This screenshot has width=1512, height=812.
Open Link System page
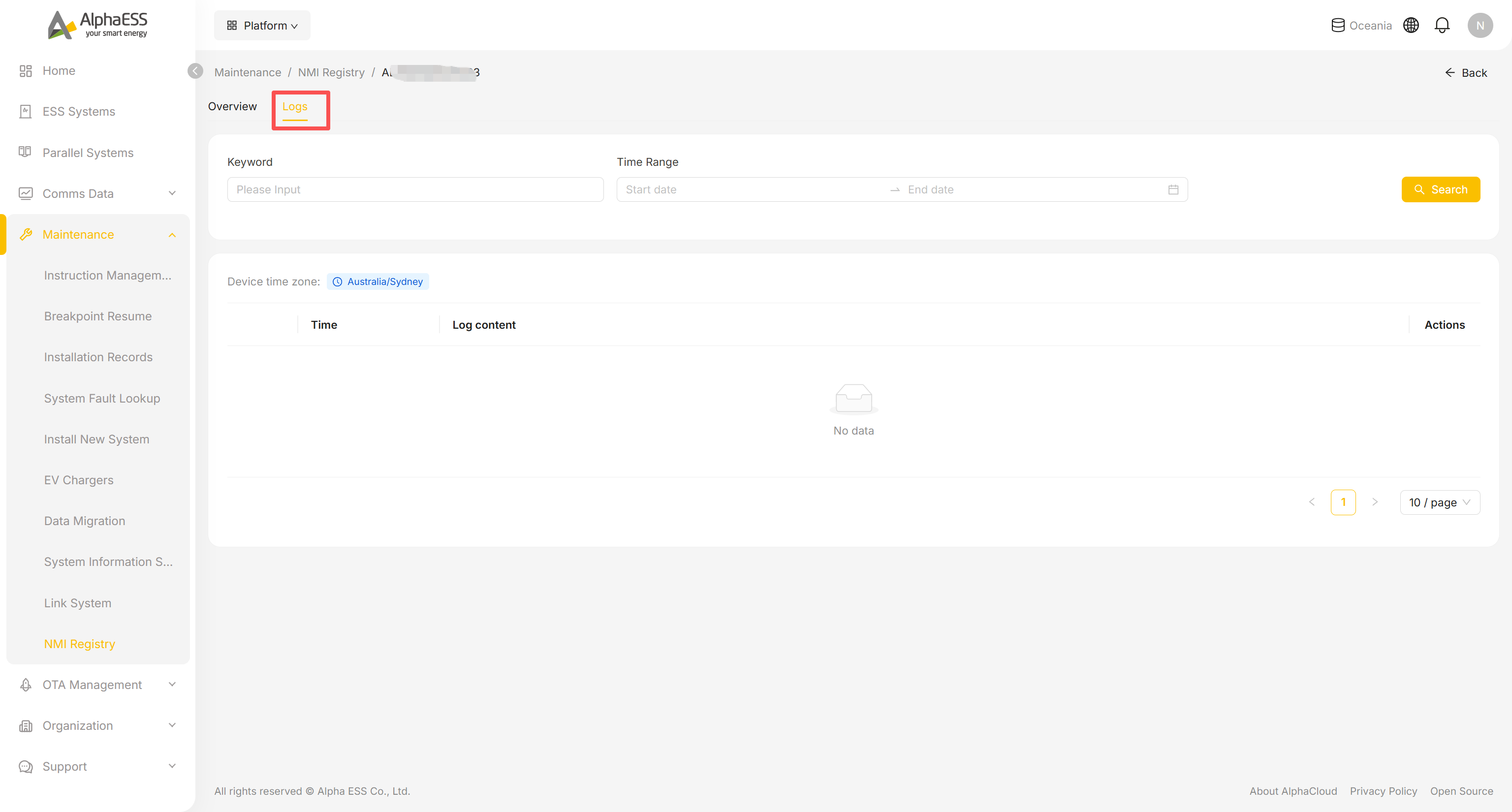click(77, 603)
